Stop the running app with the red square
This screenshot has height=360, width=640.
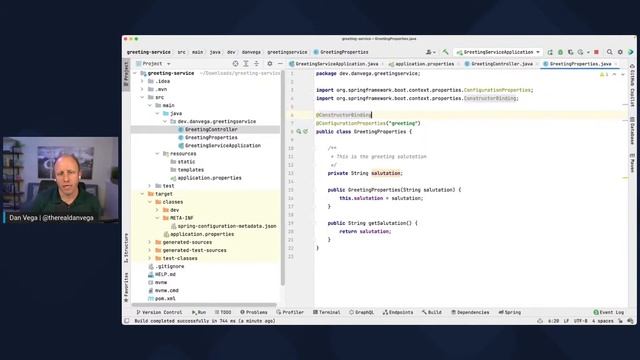pyautogui.click(x=596, y=52)
